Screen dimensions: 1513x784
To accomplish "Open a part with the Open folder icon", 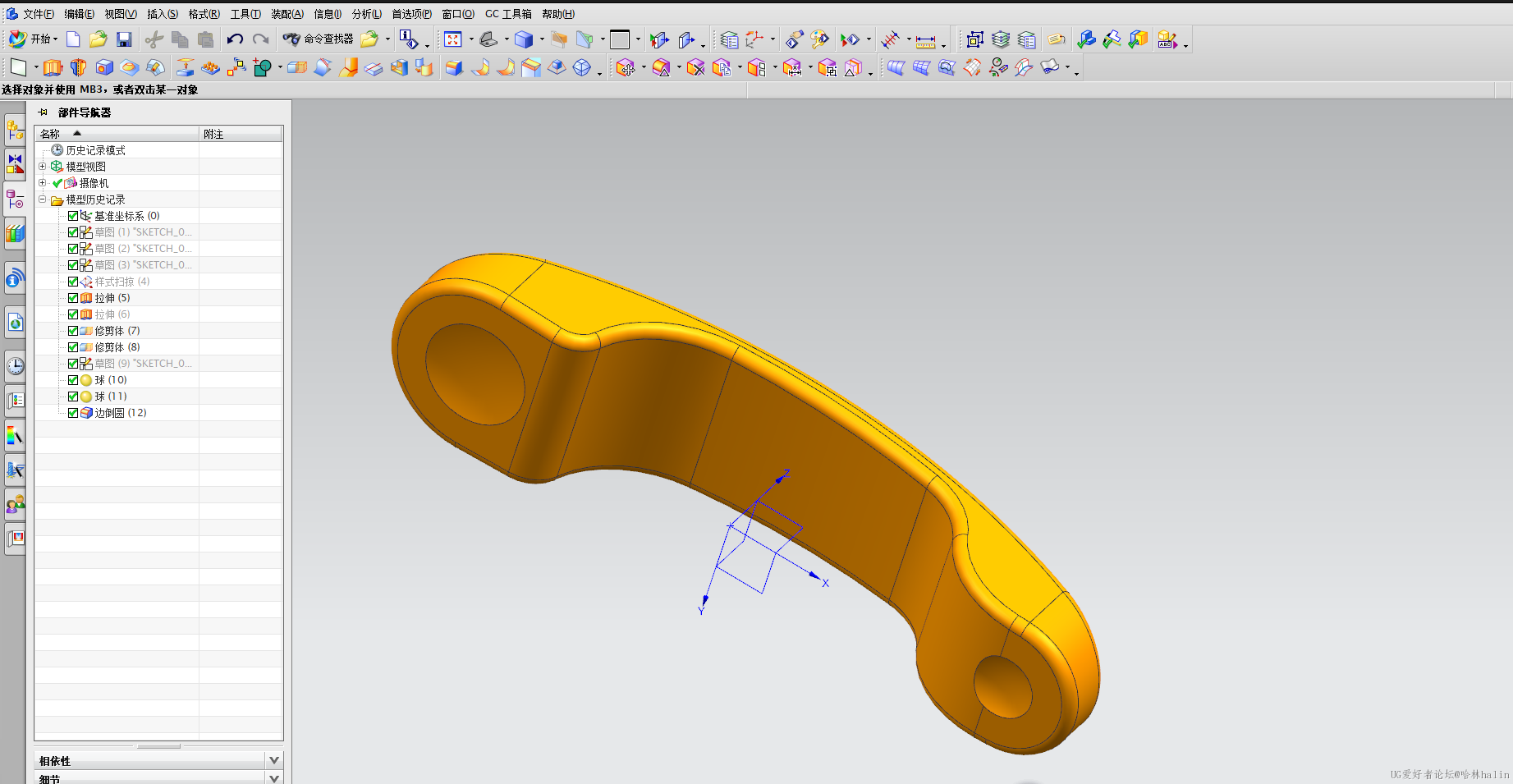I will pyautogui.click(x=99, y=39).
